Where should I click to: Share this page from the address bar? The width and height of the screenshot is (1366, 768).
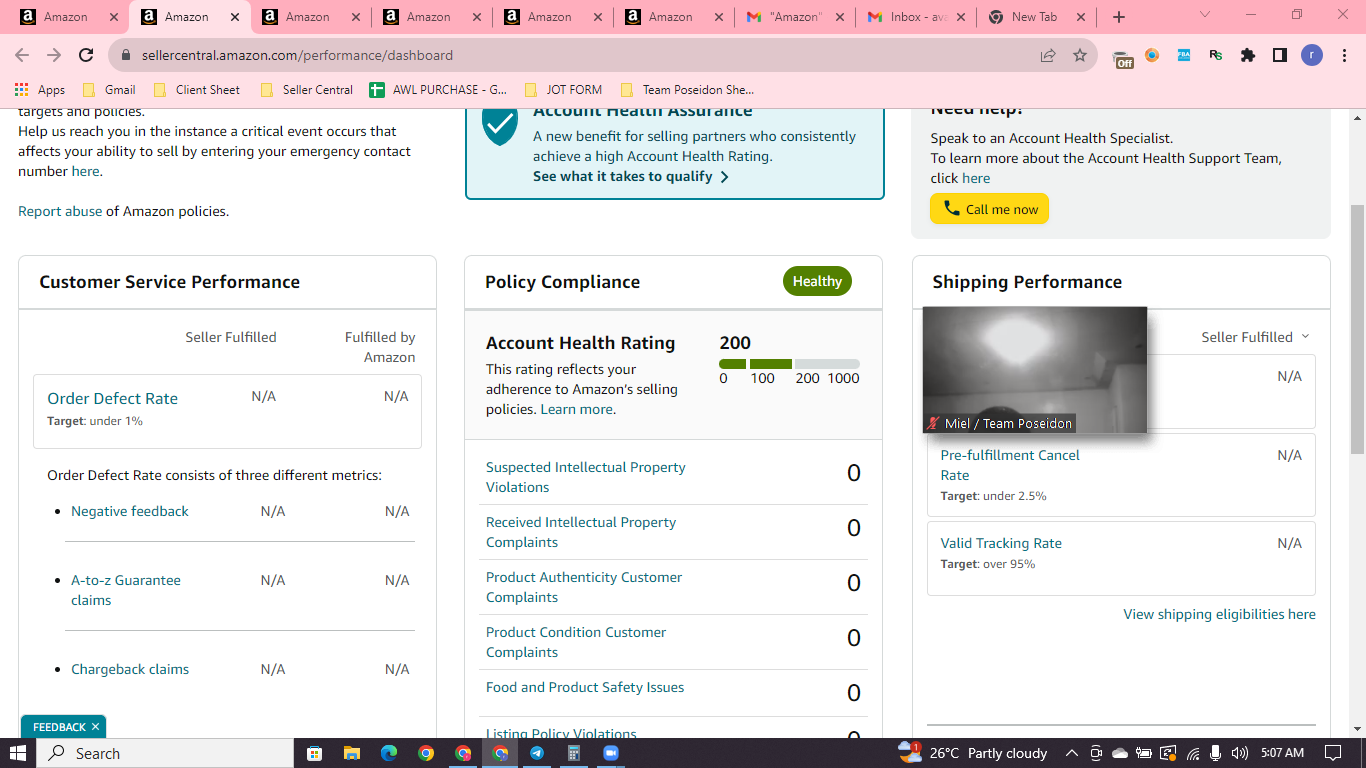[1048, 56]
